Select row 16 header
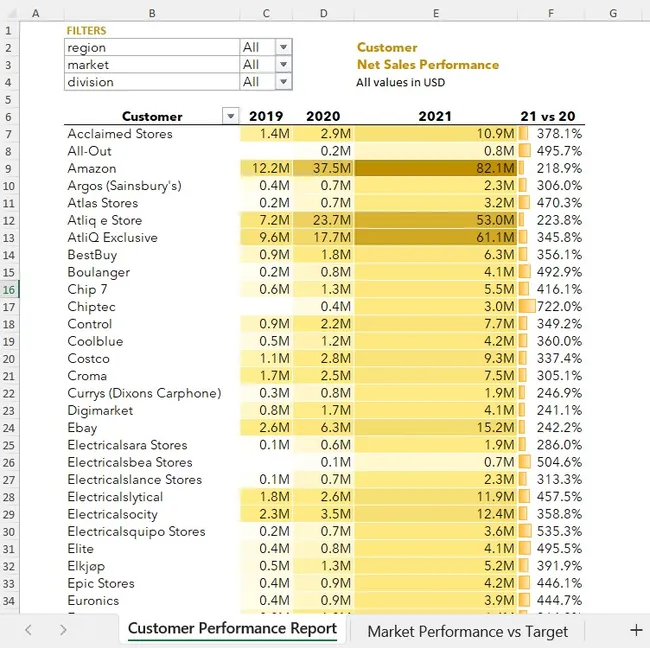Screen dimensions: 650x648 pos(9,289)
